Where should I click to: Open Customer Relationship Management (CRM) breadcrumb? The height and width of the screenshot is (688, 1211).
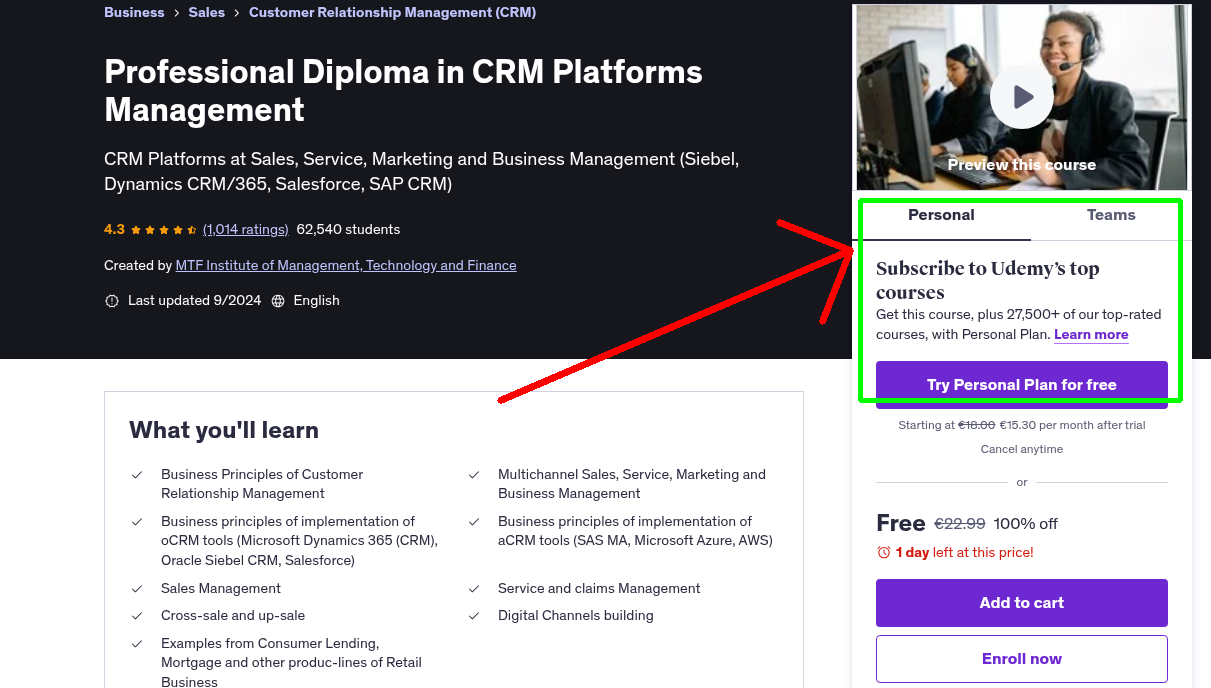coord(392,12)
